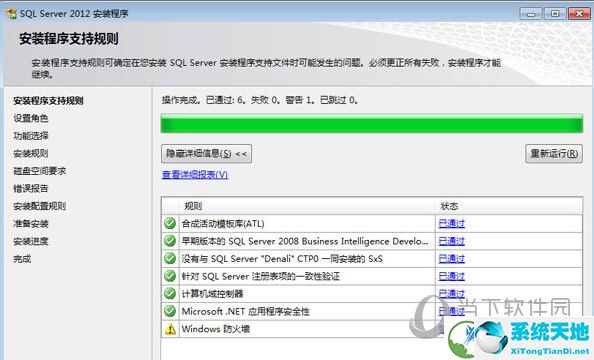The height and width of the screenshot is (360, 594).
Task: Open 已通过 link for the SQL Server 2008 Business Intelligence row
Action: pyautogui.click(x=451, y=241)
